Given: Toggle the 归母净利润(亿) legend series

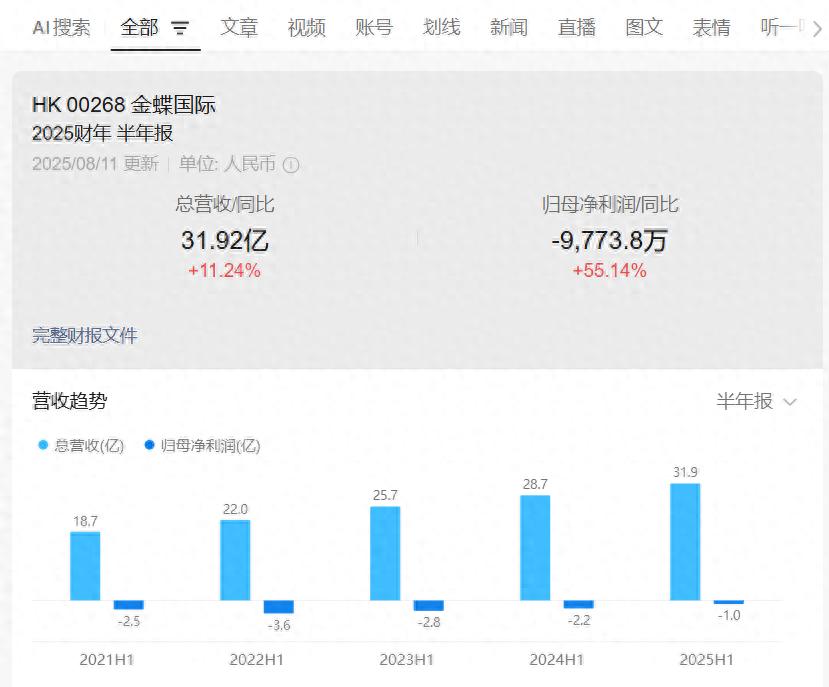Looking at the screenshot, I should tap(202, 446).
